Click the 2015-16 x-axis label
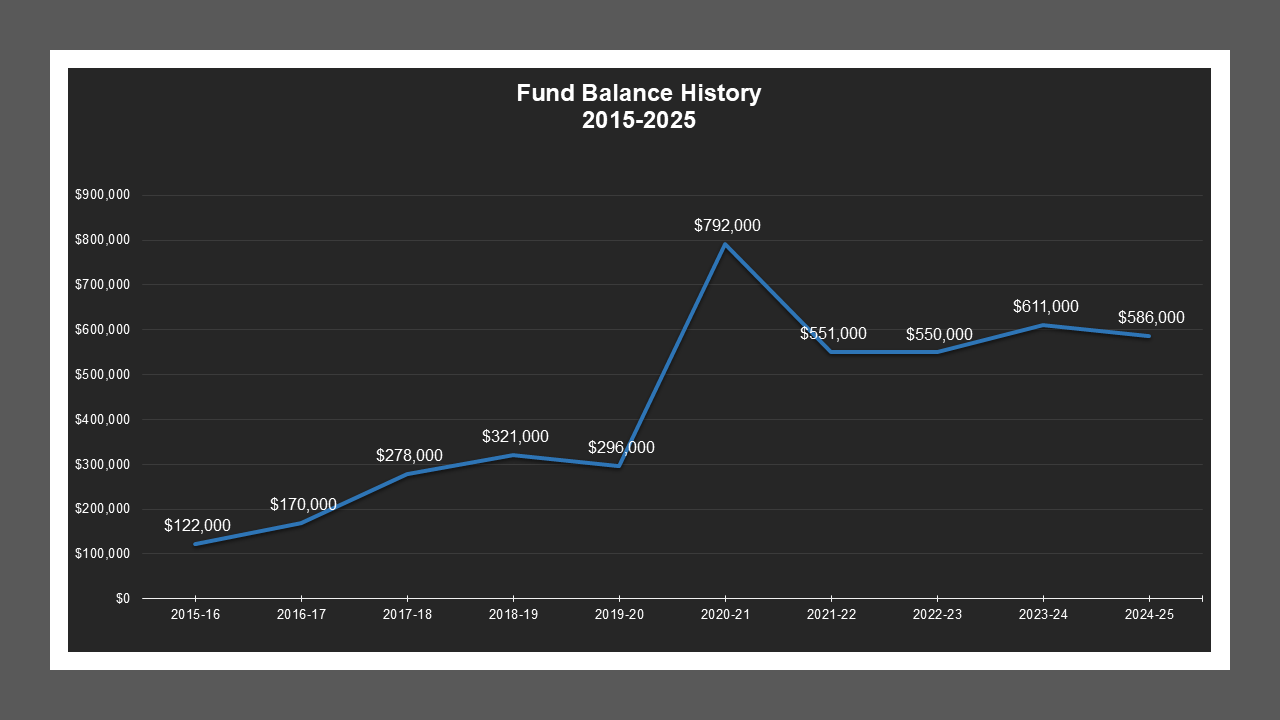This screenshot has height=720, width=1280. (x=195, y=615)
